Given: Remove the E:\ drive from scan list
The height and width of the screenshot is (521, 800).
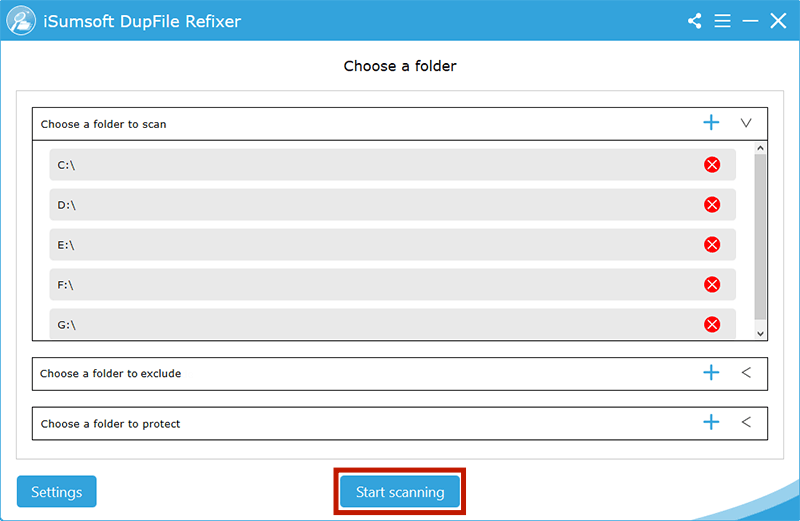Looking at the screenshot, I should coord(712,244).
